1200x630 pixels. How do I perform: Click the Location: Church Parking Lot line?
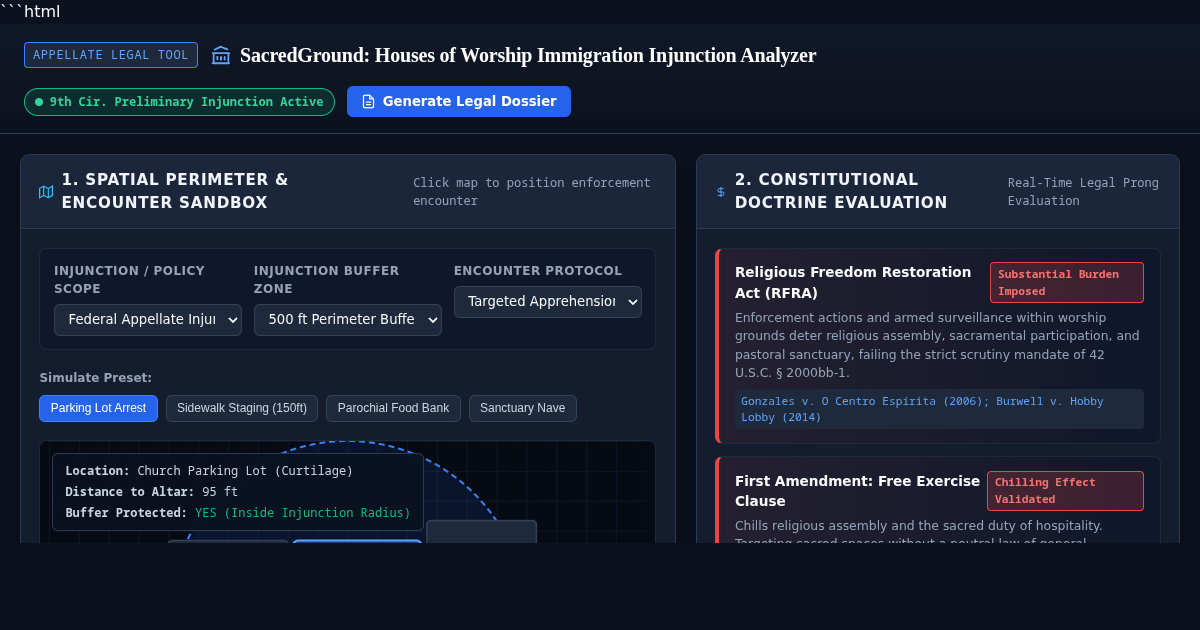pyautogui.click(x=209, y=471)
